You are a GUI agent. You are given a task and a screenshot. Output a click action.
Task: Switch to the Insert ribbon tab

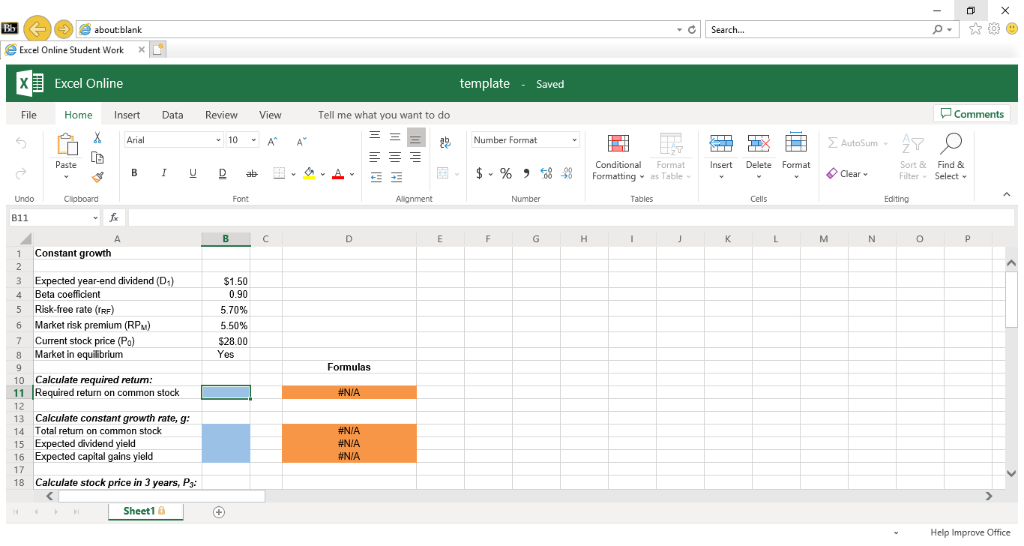[x=127, y=115]
